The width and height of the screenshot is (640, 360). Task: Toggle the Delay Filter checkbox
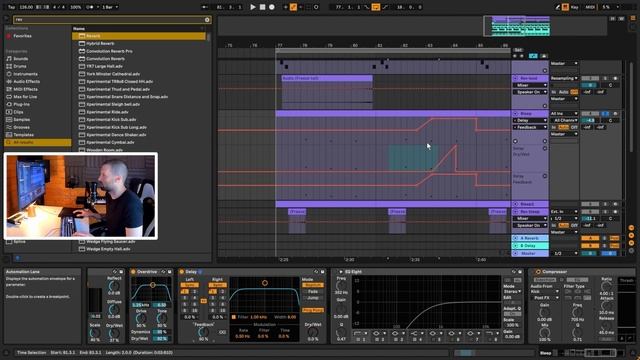(233, 317)
